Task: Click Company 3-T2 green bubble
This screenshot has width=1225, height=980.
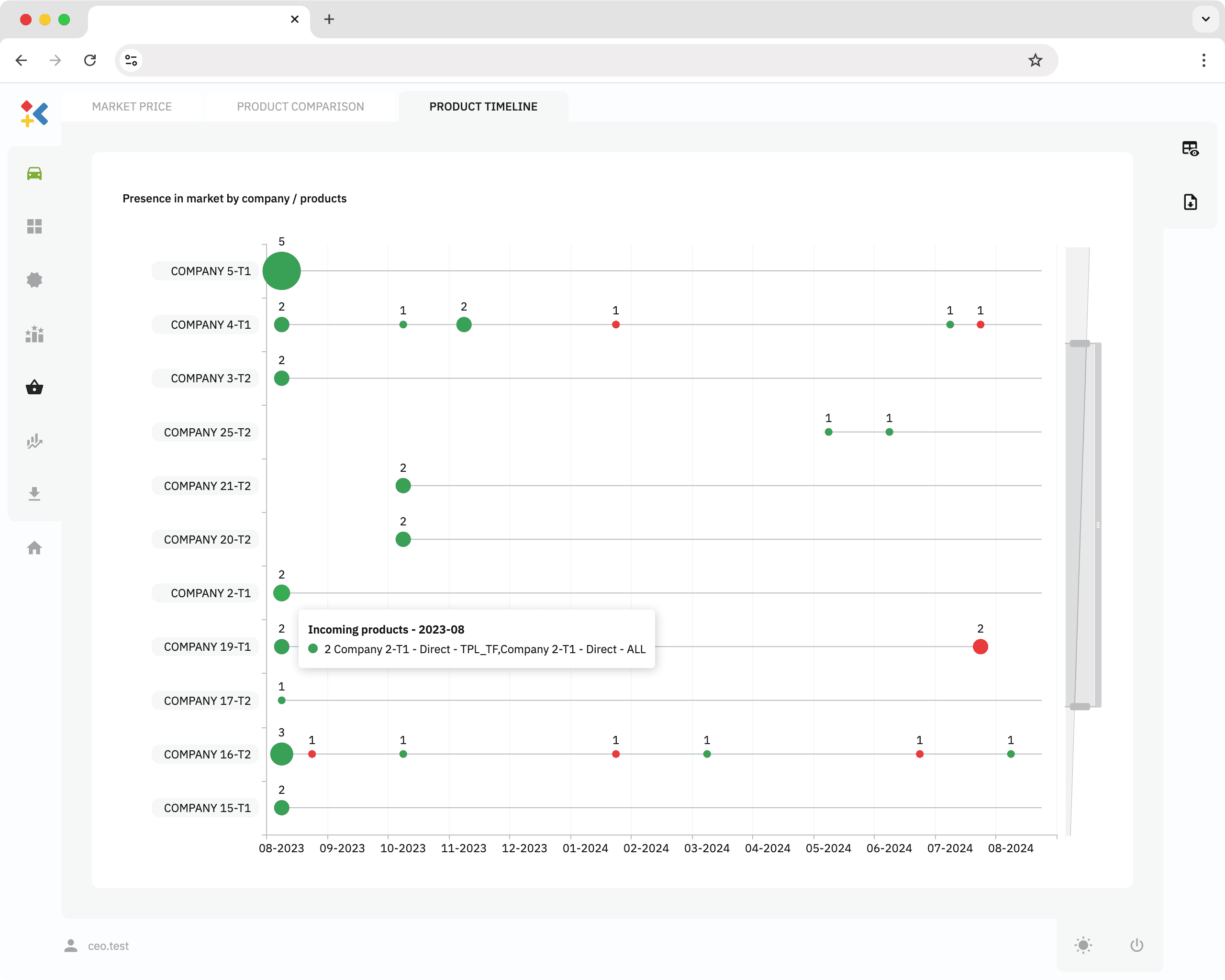Action: 281,378
